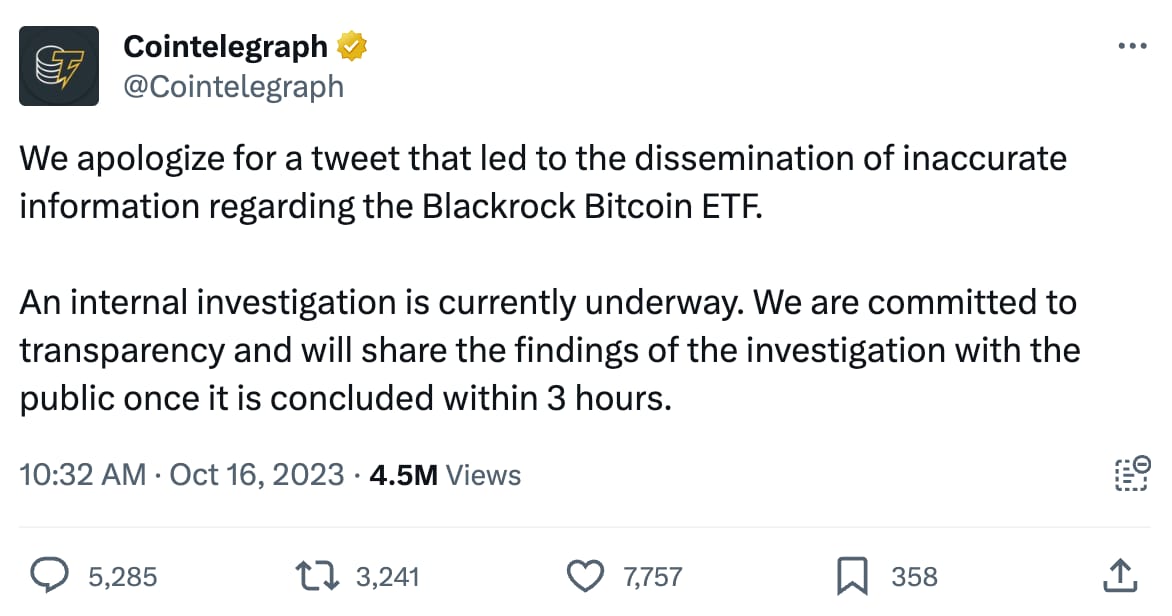
Task: Click the internal investigation paragraph text
Action: 549,351
